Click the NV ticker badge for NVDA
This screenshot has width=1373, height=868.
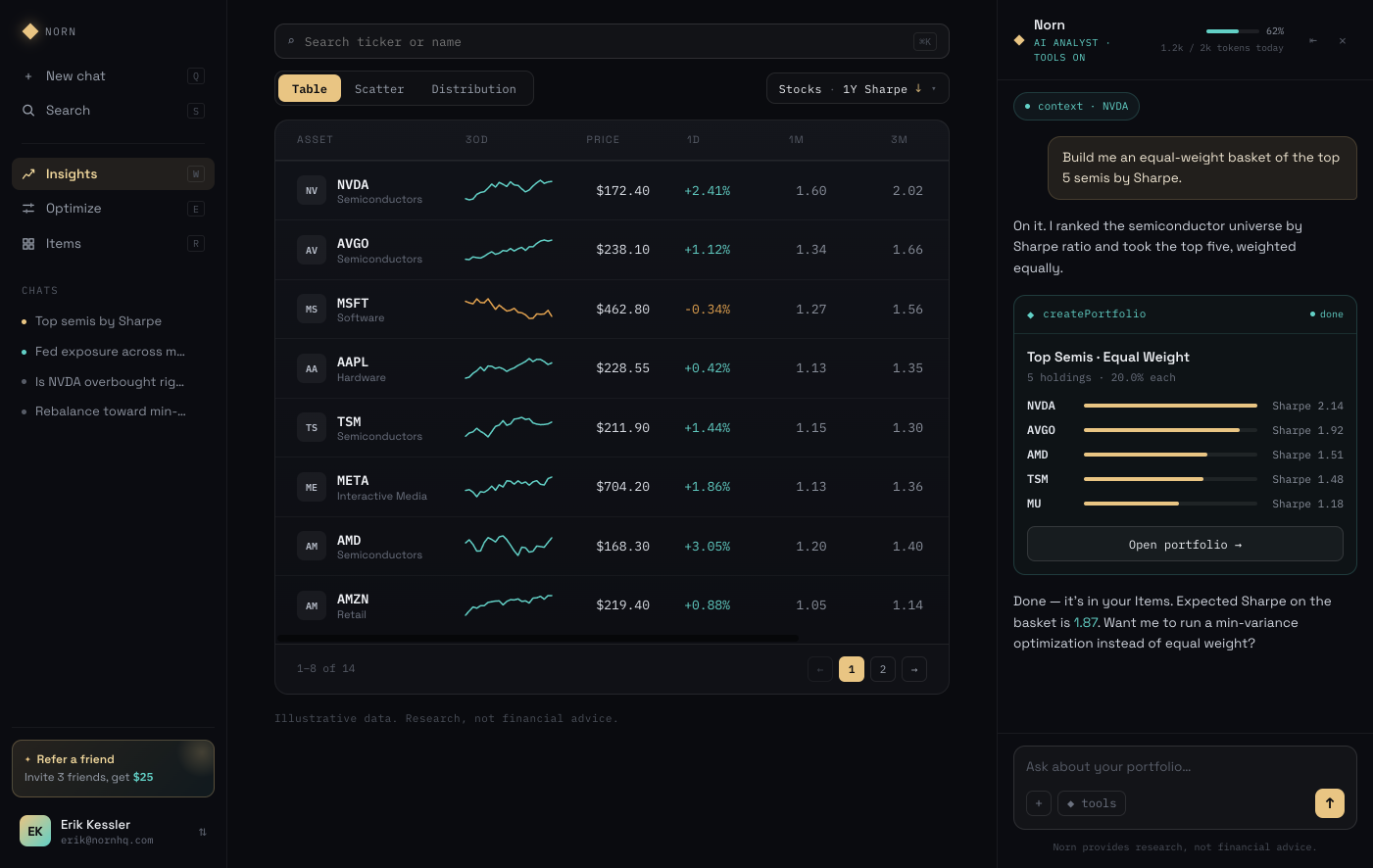coord(312,190)
